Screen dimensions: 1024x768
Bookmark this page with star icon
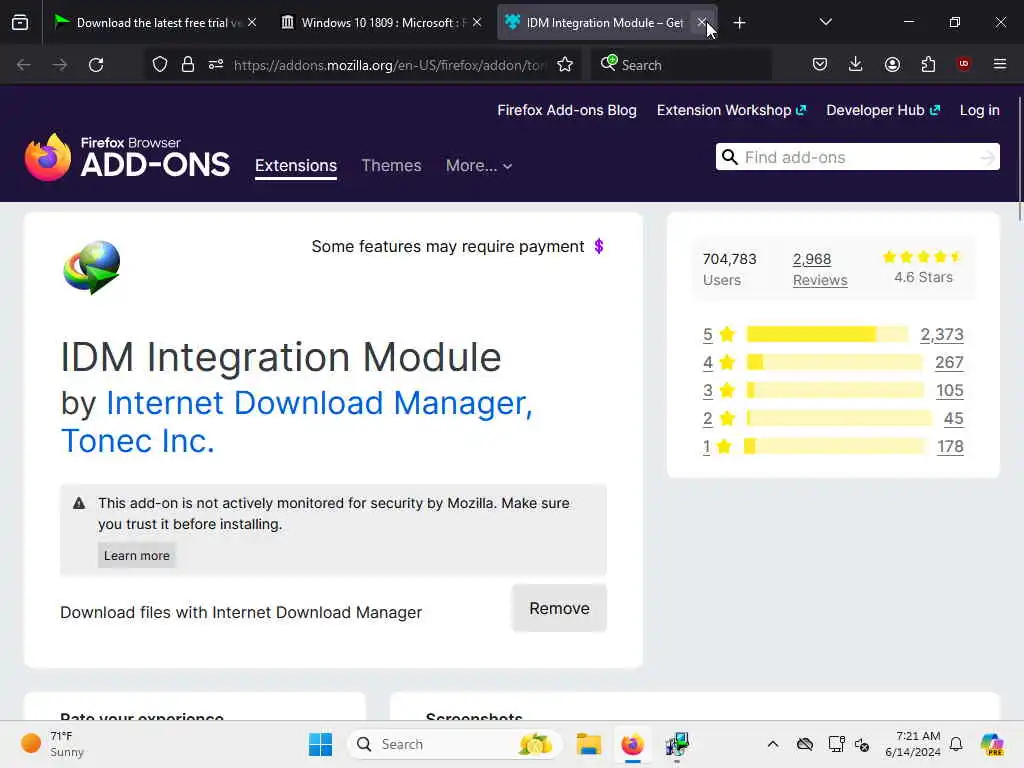point(565,65)
